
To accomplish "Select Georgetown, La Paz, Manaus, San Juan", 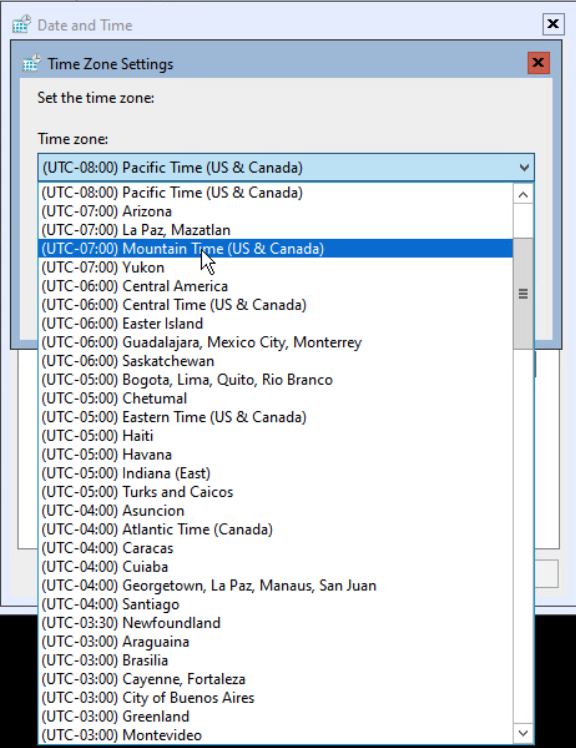I will (275, 585).
